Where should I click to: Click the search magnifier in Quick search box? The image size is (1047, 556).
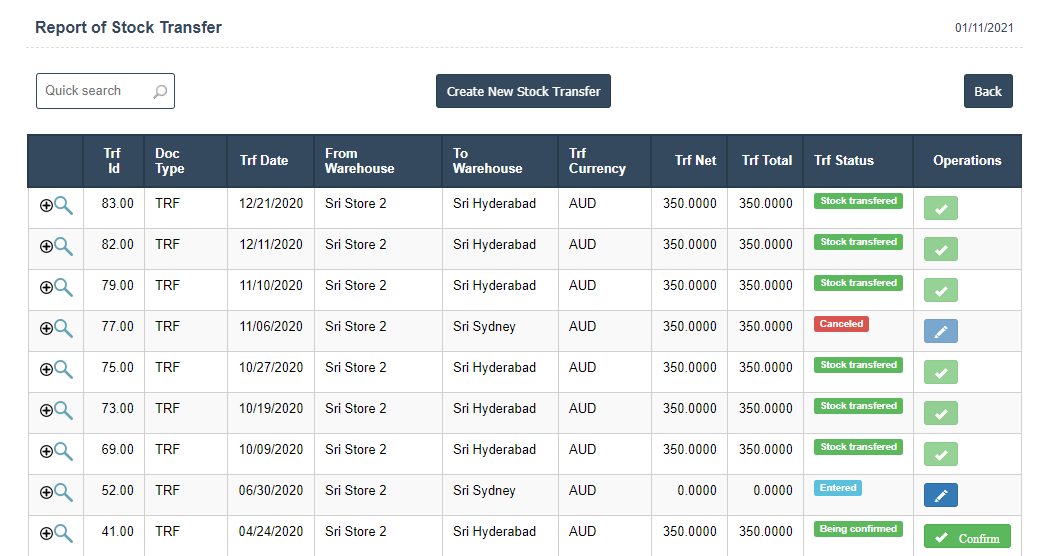coord(160,92)
